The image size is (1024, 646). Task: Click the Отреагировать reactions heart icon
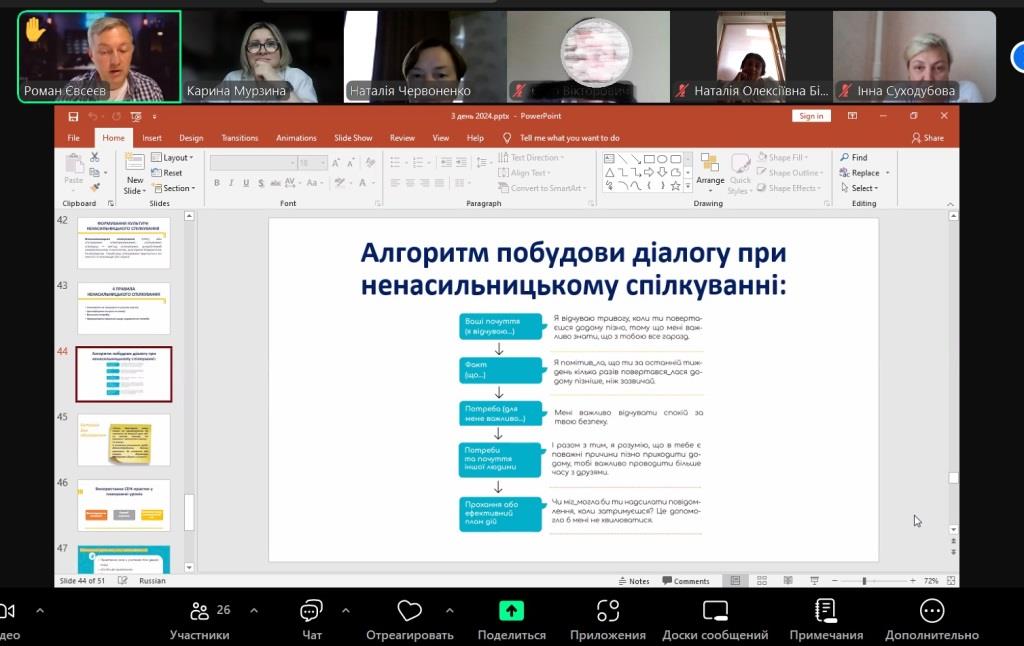(409, 611)
